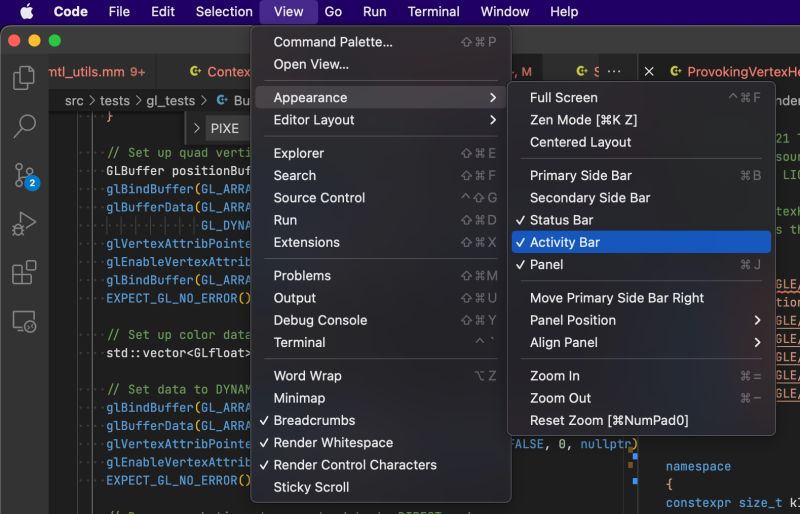Show Terminal from the View menu

coord(380,342)
